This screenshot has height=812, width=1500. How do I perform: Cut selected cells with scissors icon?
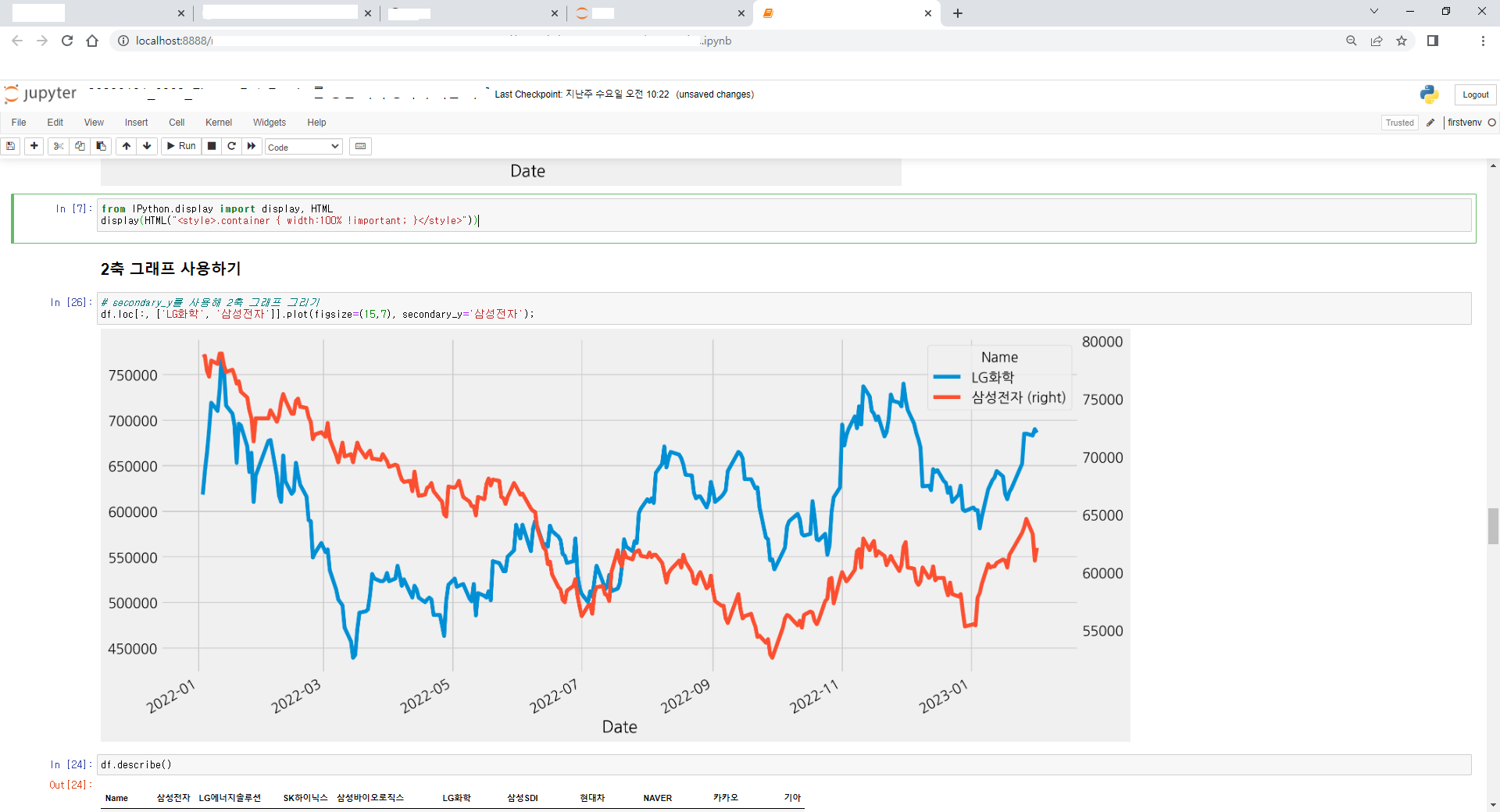click(59, 146)
